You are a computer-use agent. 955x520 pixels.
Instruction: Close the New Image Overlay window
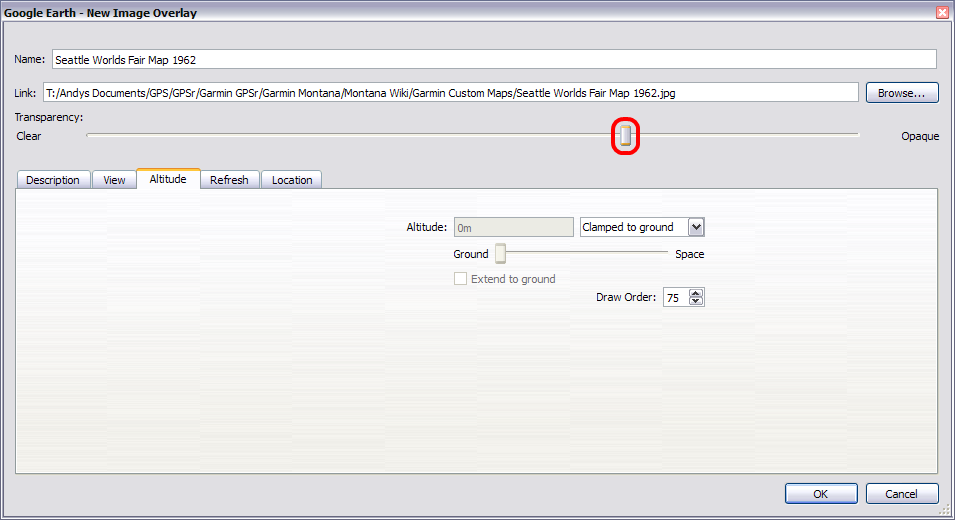click(942, 13)
